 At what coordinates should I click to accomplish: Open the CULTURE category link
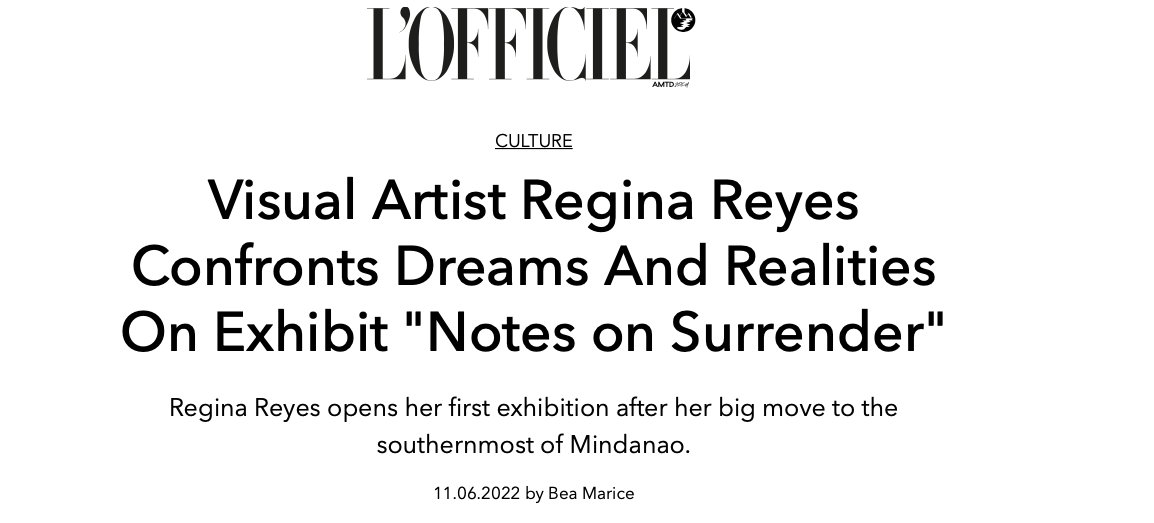point(533,141)
